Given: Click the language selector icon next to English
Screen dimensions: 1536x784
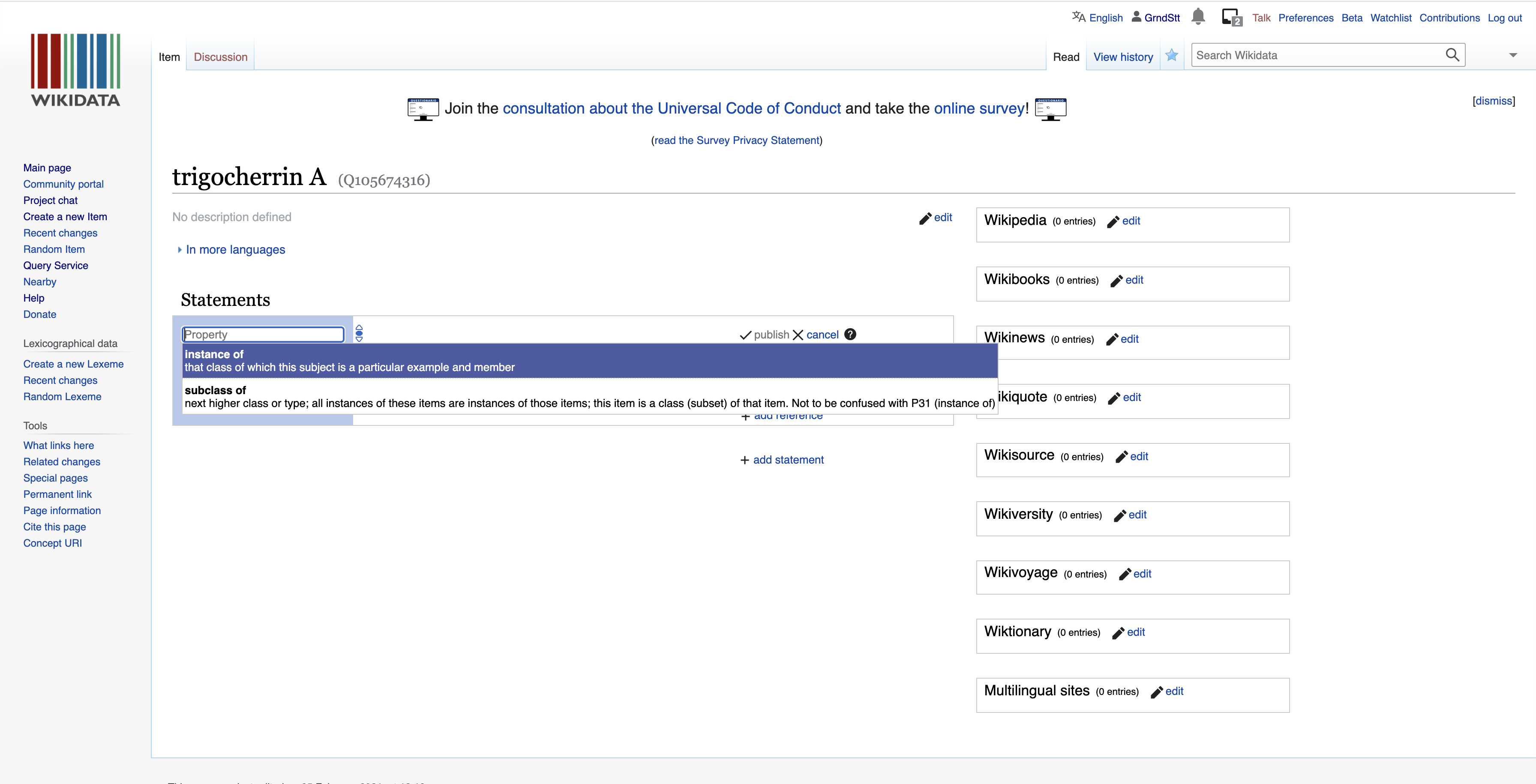Looking at the screenshot, I should pyautogui.click(x=1079, y=17).
